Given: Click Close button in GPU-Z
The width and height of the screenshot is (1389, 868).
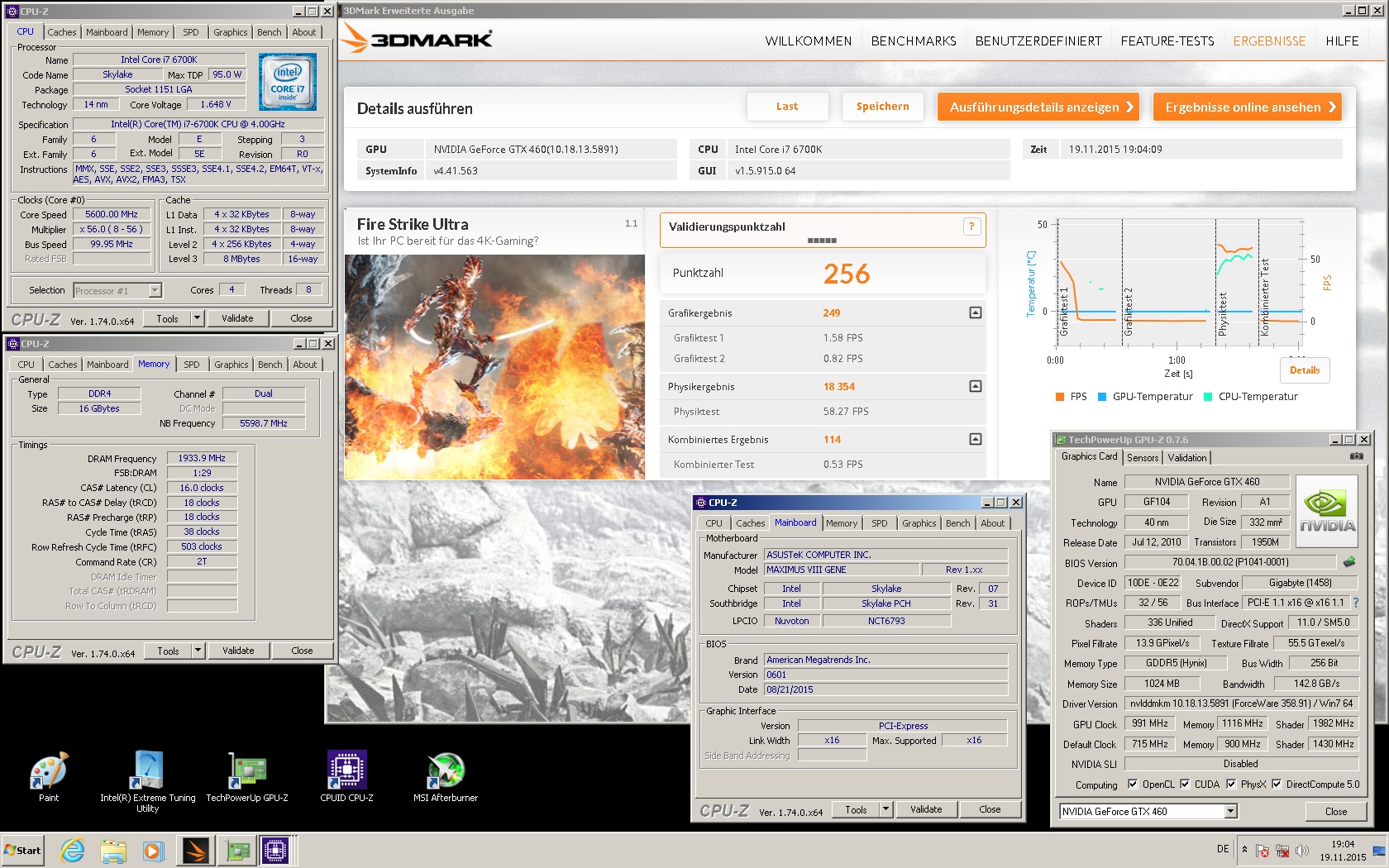Looking at the screenshot, I should point(1336,811).
